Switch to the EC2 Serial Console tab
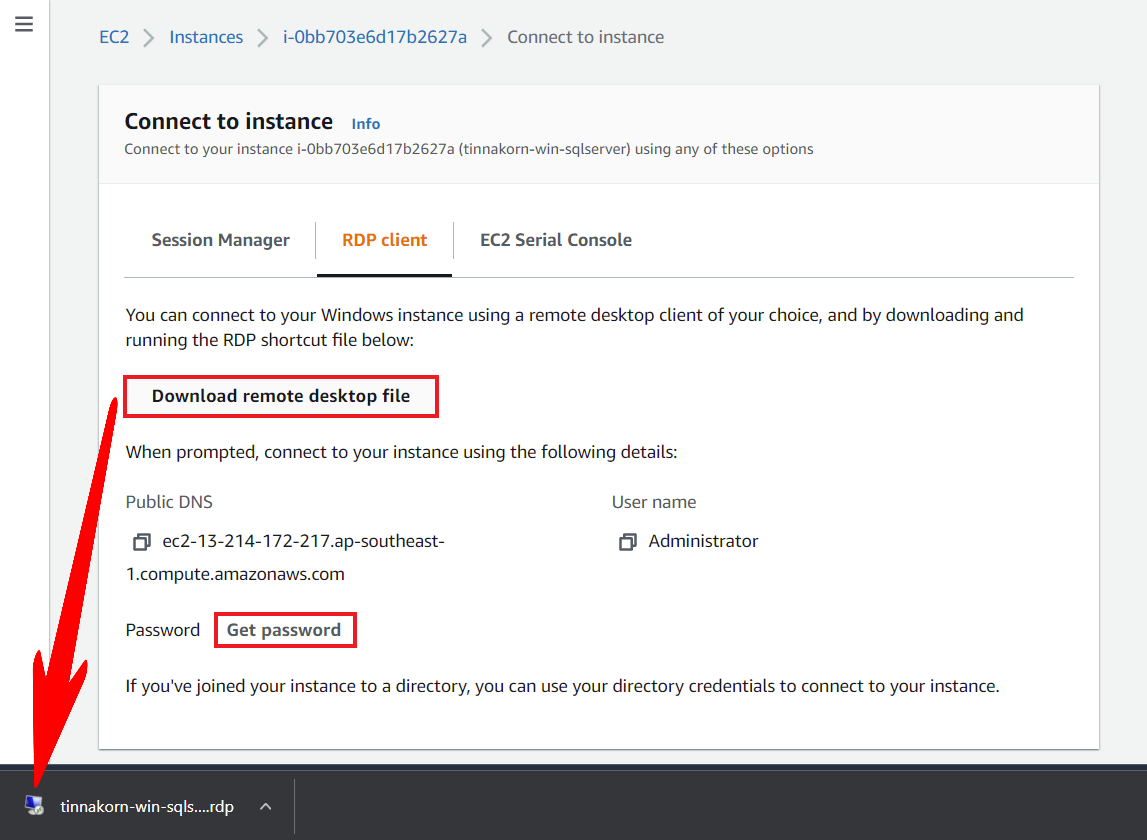 point(555,240)
